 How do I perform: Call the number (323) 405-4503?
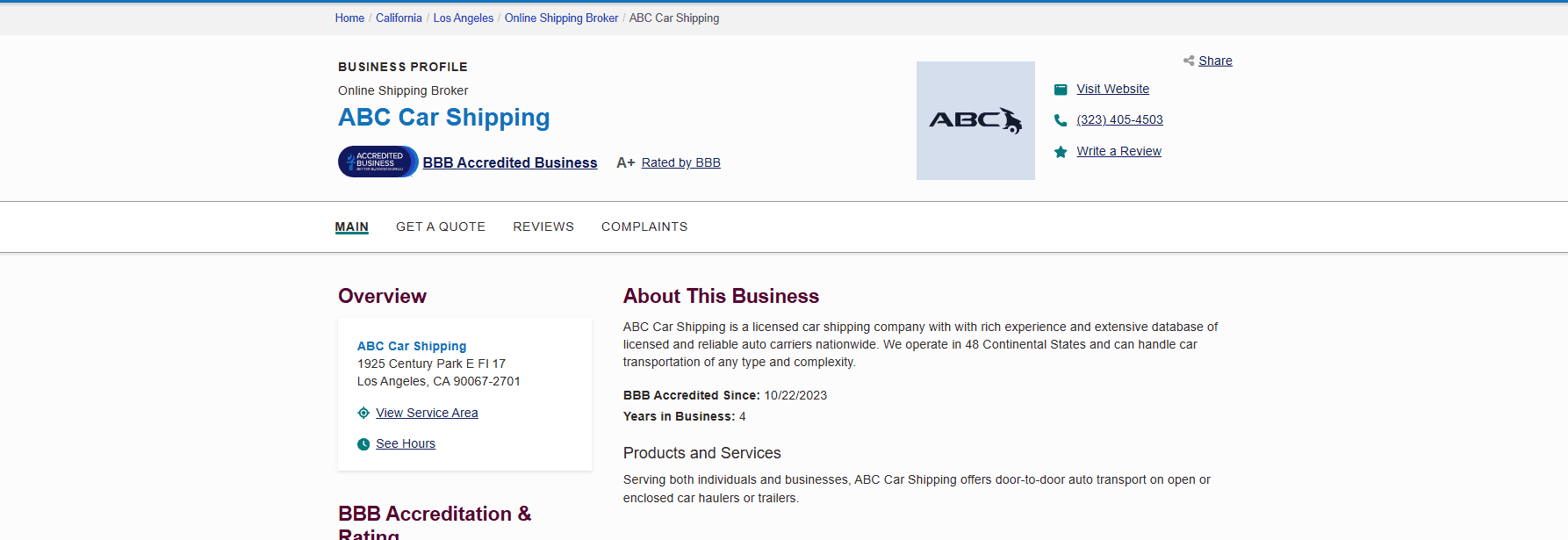(x=1119, y=119)
